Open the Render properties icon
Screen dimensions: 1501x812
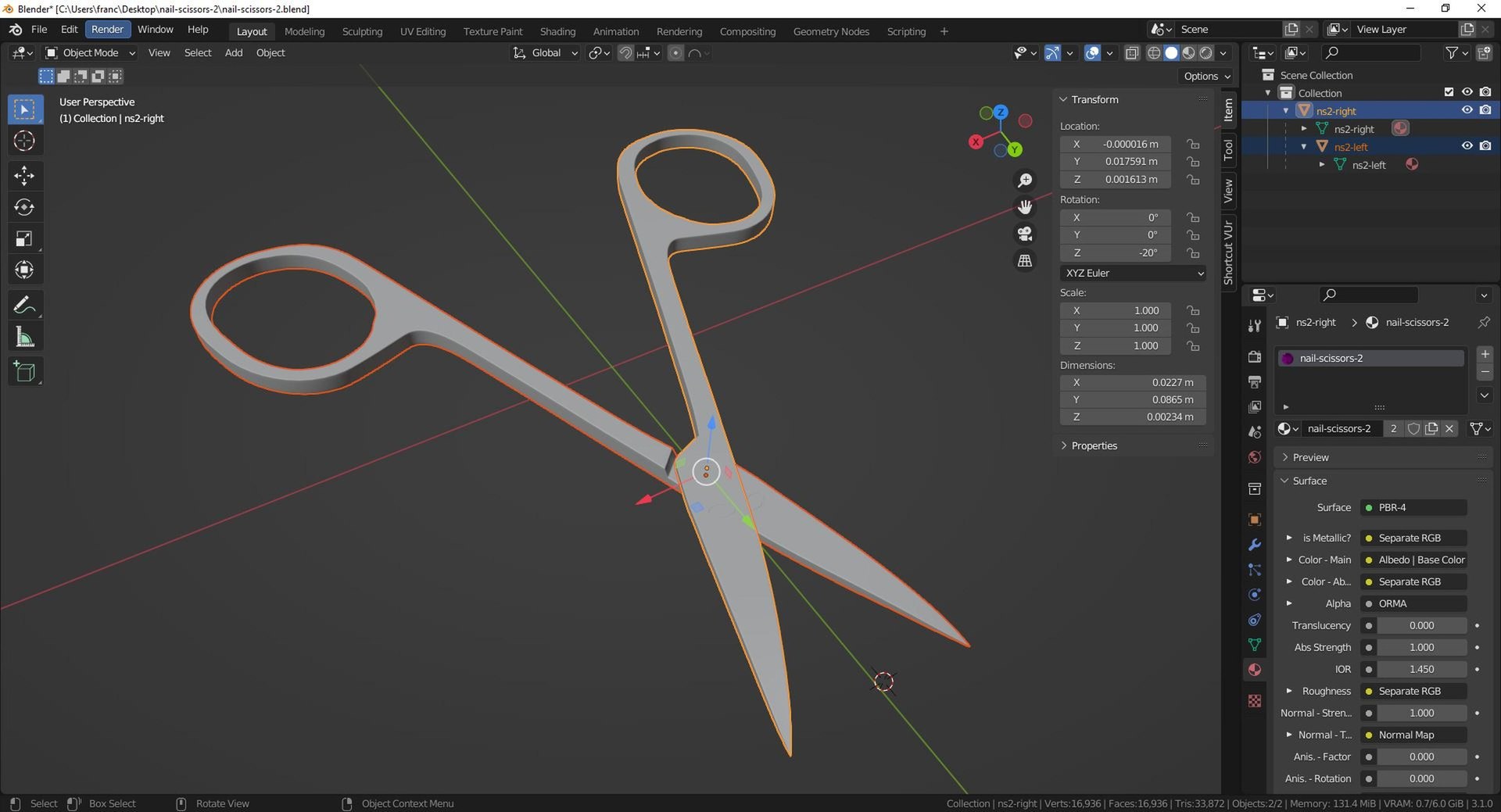tap(1255, 357)
